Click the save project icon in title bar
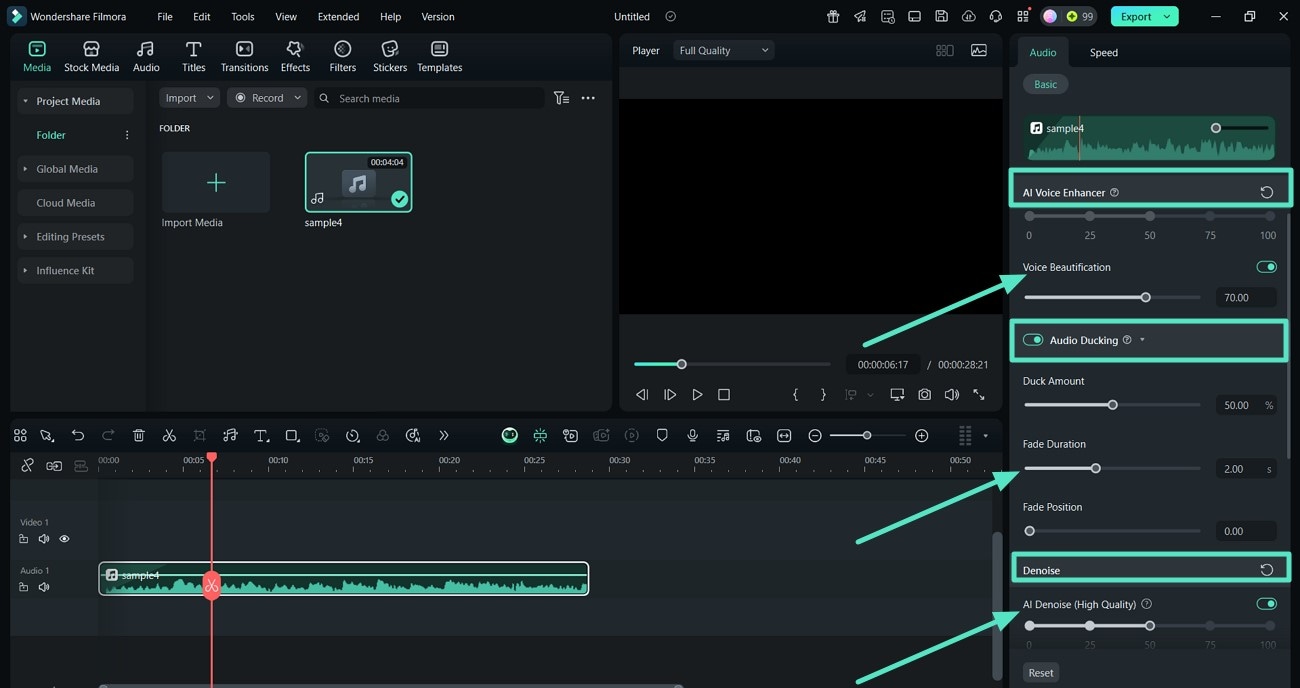The image size is (1300, 688). [x=941, y=17]
